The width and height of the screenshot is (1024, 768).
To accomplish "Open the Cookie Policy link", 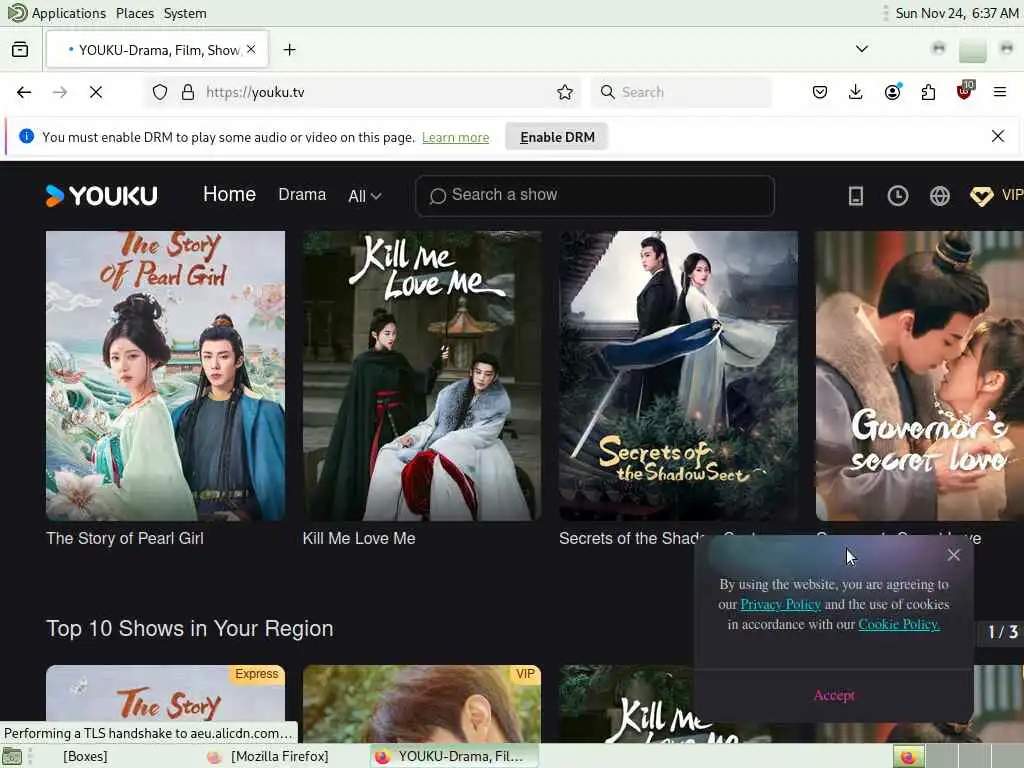I will (x=899, y=624).
